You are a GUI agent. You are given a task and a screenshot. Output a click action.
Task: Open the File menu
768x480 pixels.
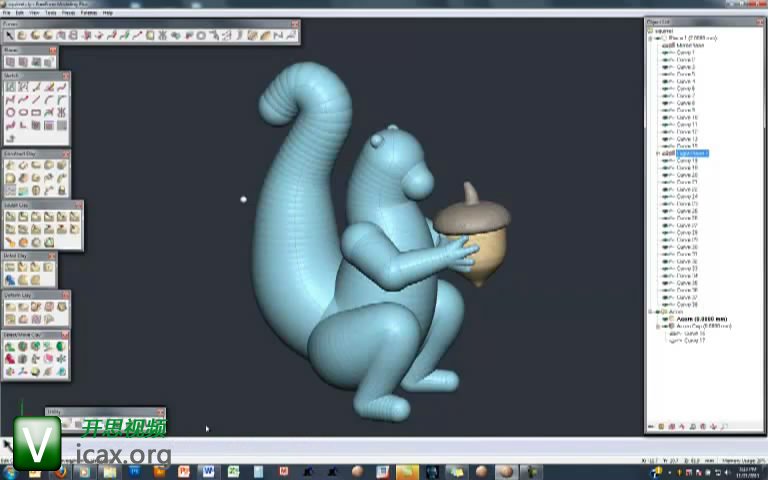pos(6,13)
